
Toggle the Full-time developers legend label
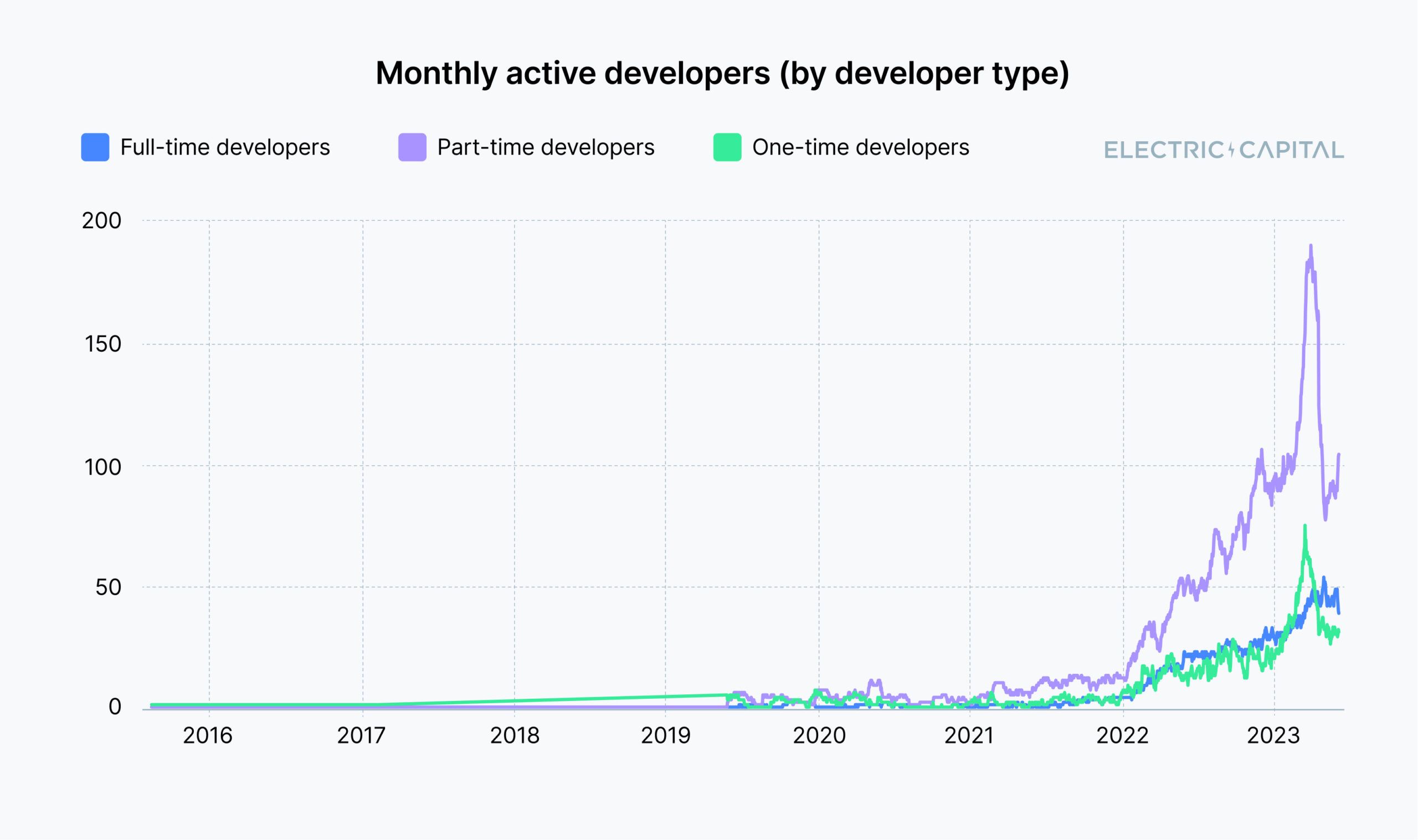pos(225,148)
